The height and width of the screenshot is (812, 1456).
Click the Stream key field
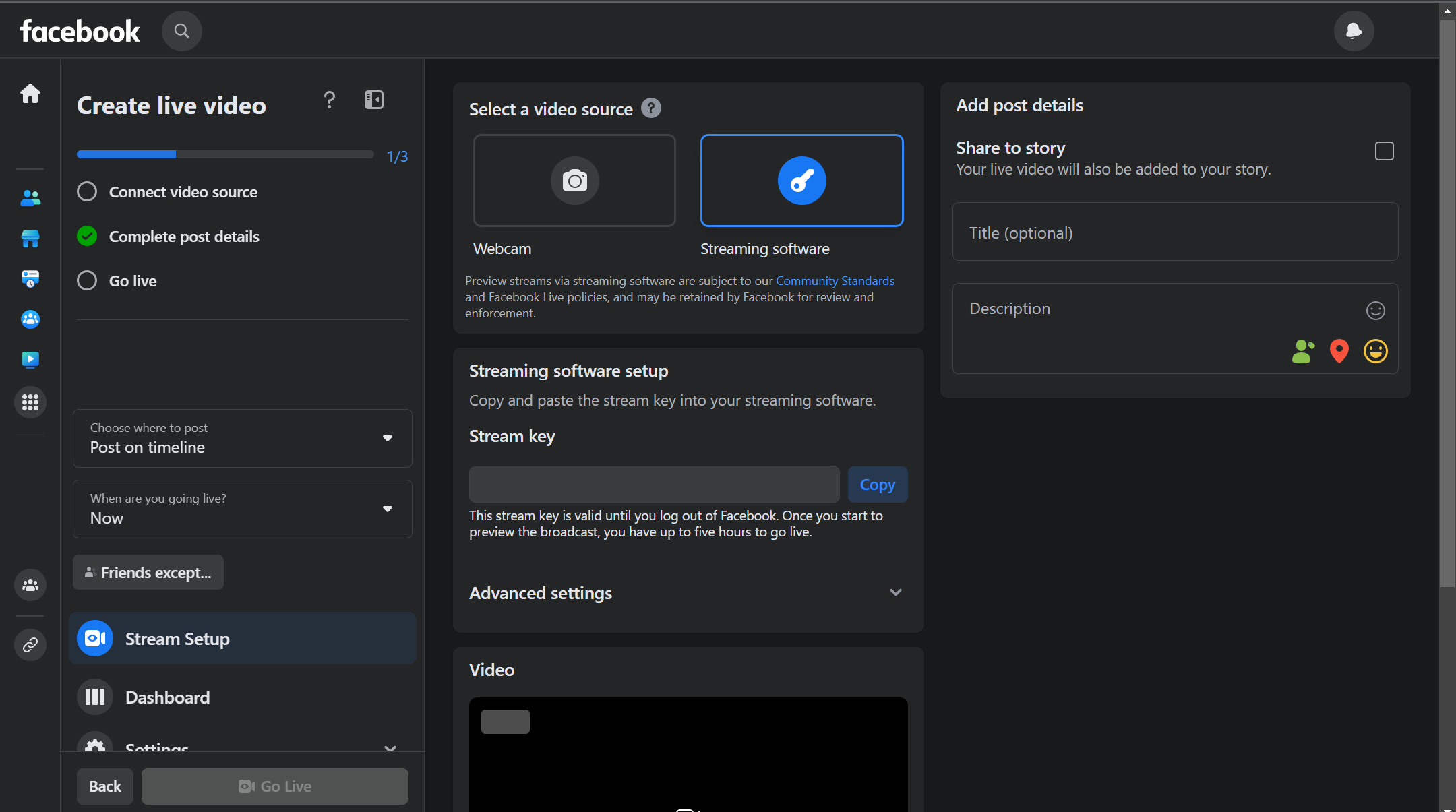pyautogui.click(x=655, y=485)
